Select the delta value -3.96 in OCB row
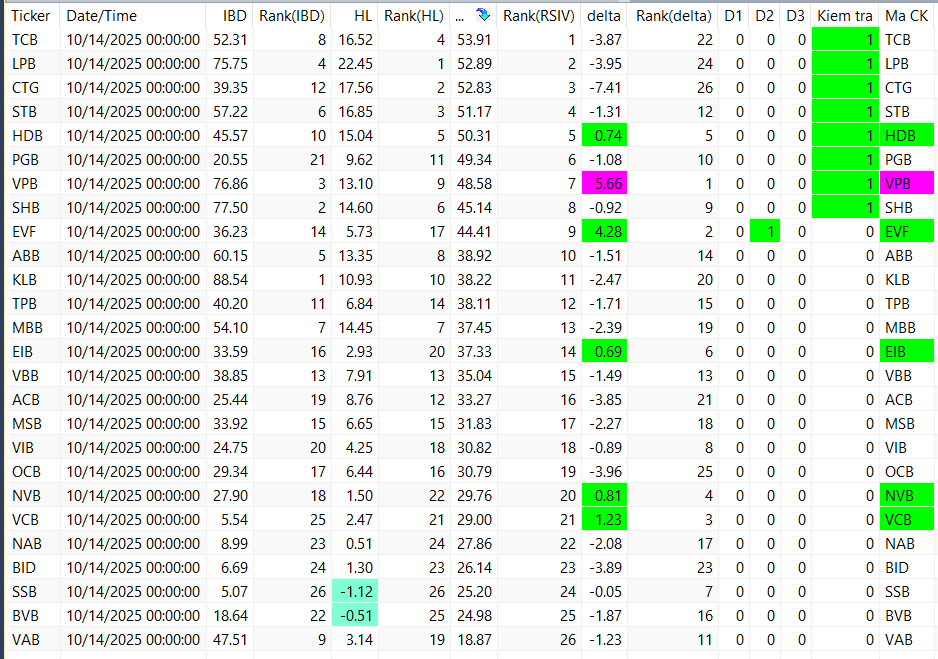Image resolution: width=938 pixels, height=659 pixels. click(605, 472)
